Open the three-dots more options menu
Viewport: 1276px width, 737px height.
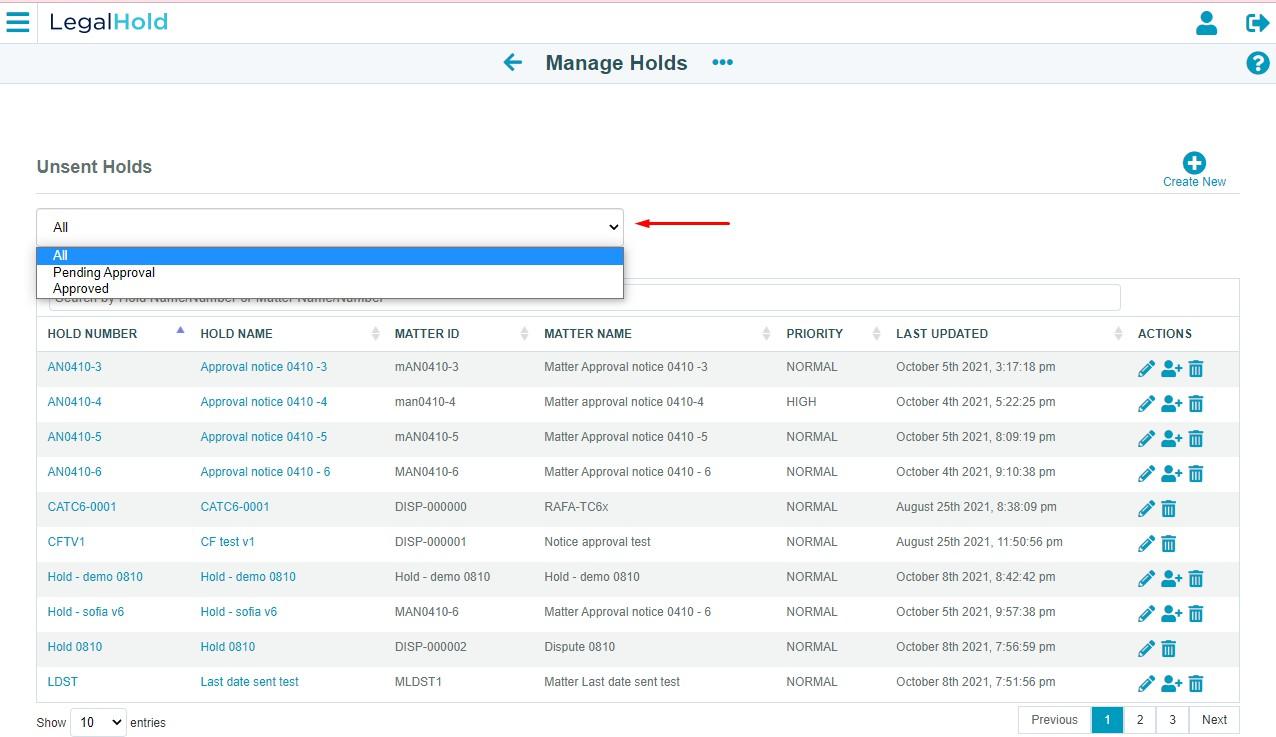(x=722, y=63)
